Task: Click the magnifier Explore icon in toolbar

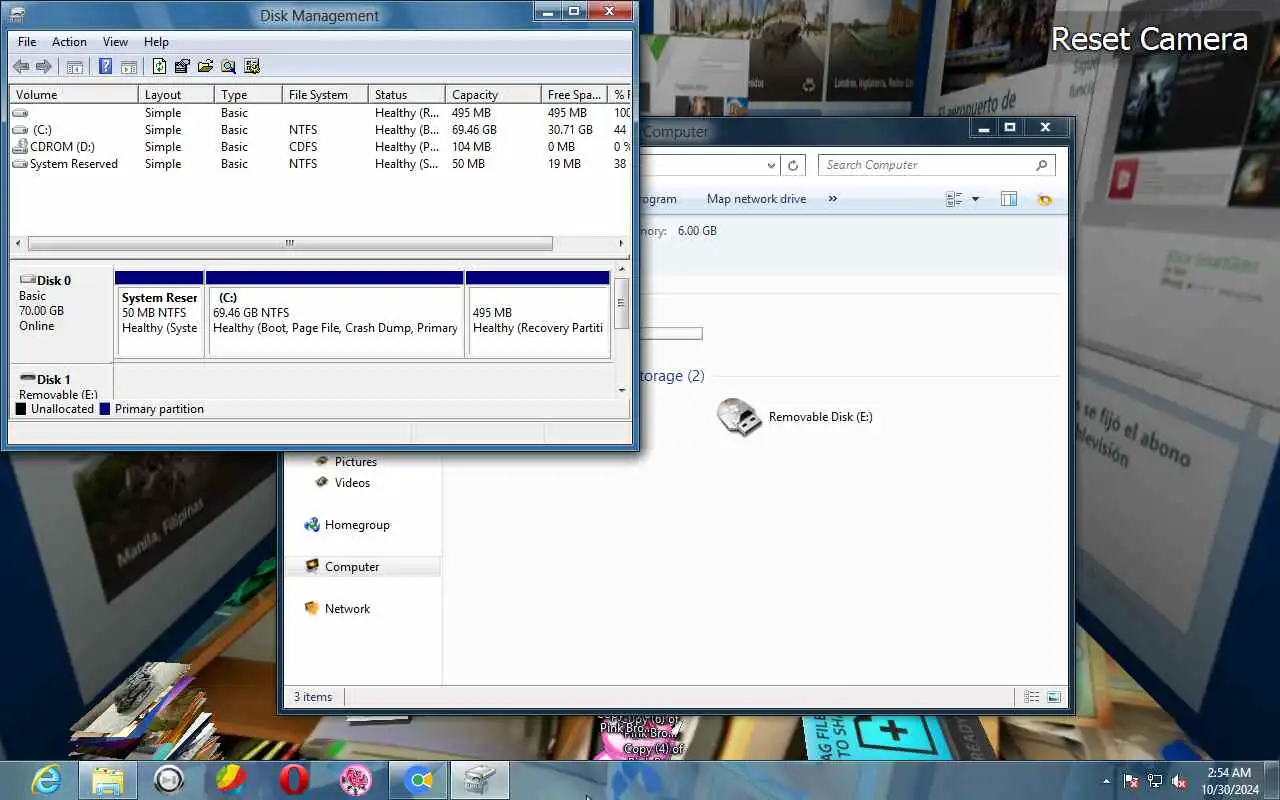Action: pyautogui.click(x=228, y=67)
